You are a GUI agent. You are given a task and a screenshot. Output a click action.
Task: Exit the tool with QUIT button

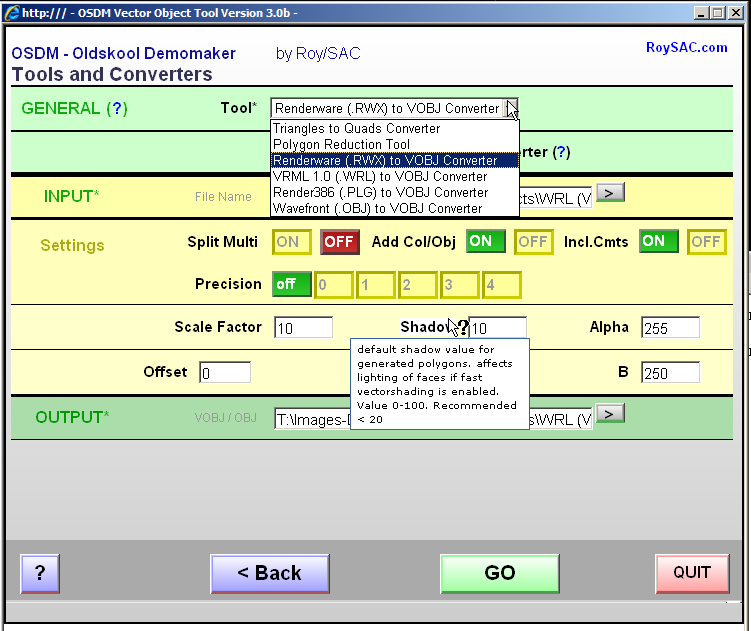(692, 574)
